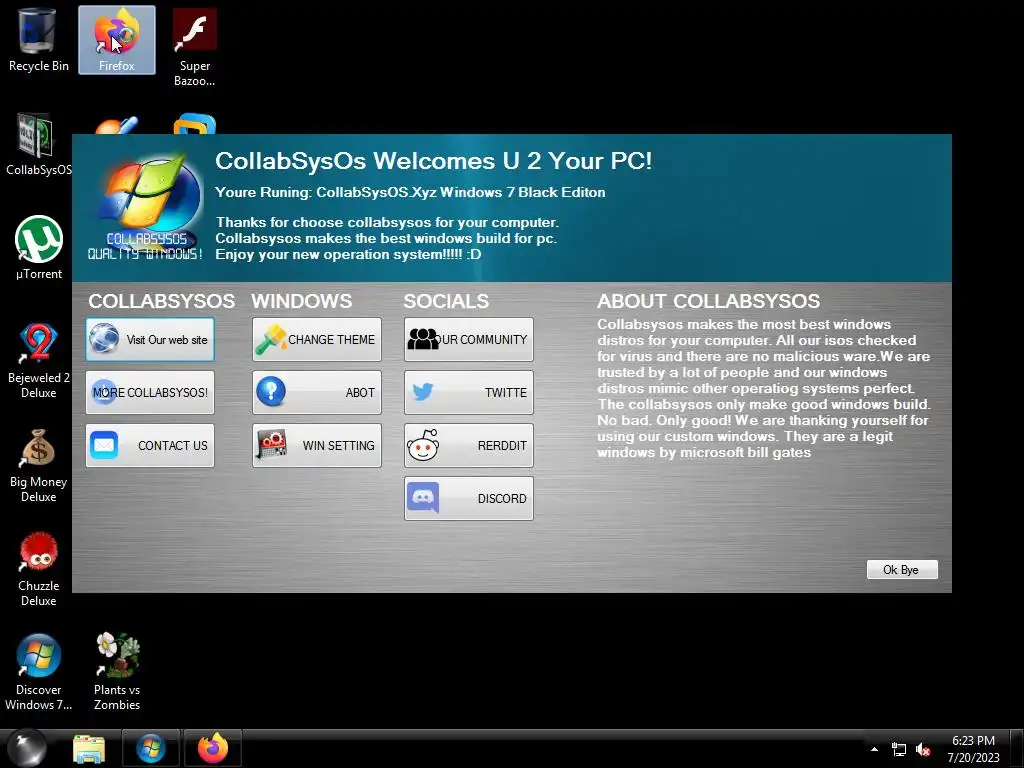The image size is (1024, 768).
Task: Click the TWITTE socials button
Action: point(469,392)
